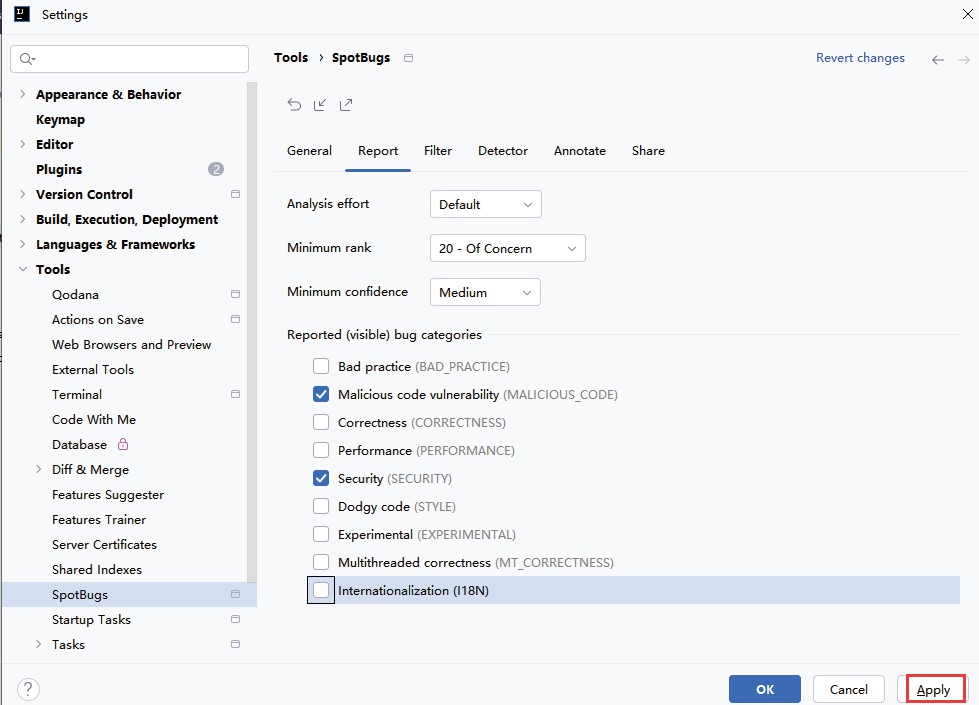
Task: Tick the Performance category checkbox
Action: (x=321, y=450)
